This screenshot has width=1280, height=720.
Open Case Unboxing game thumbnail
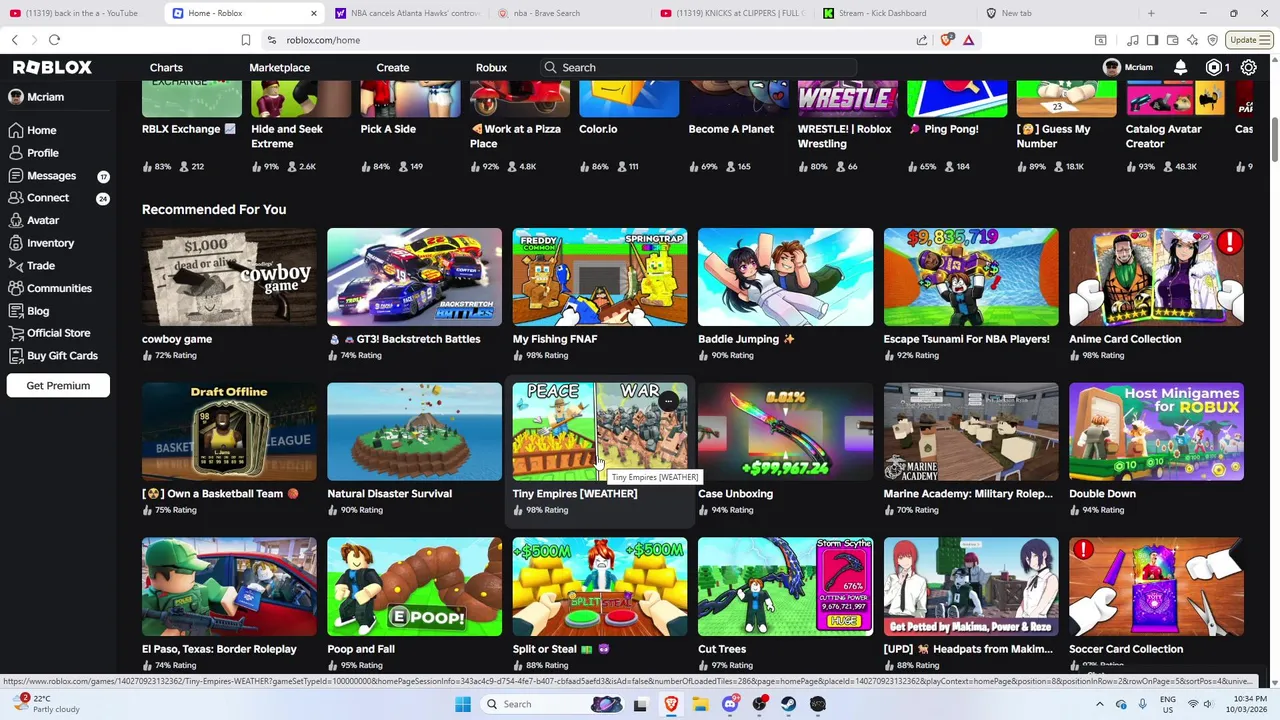(x=785, y=432)
